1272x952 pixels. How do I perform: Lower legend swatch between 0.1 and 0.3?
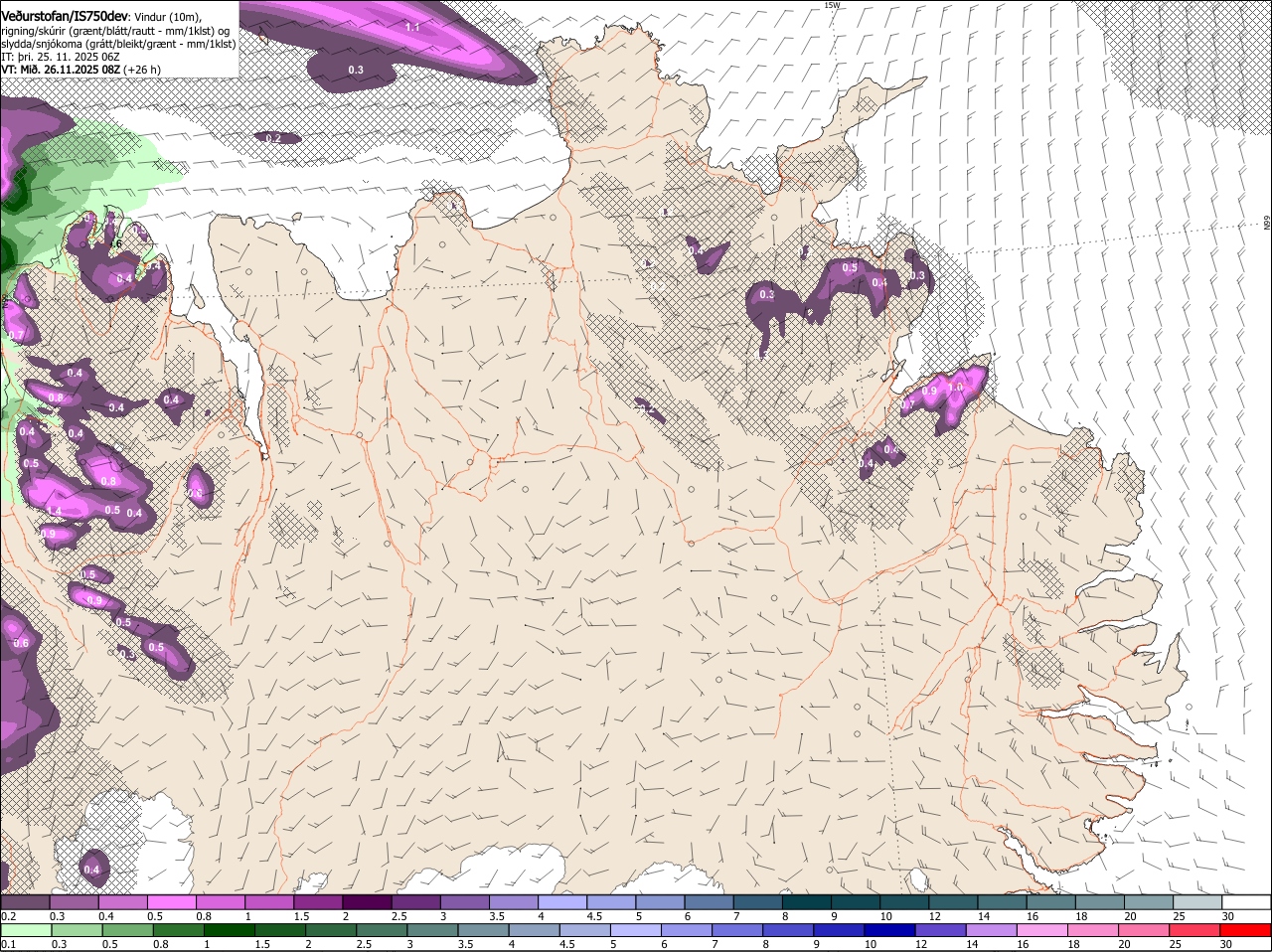click(x=25, y=930)
